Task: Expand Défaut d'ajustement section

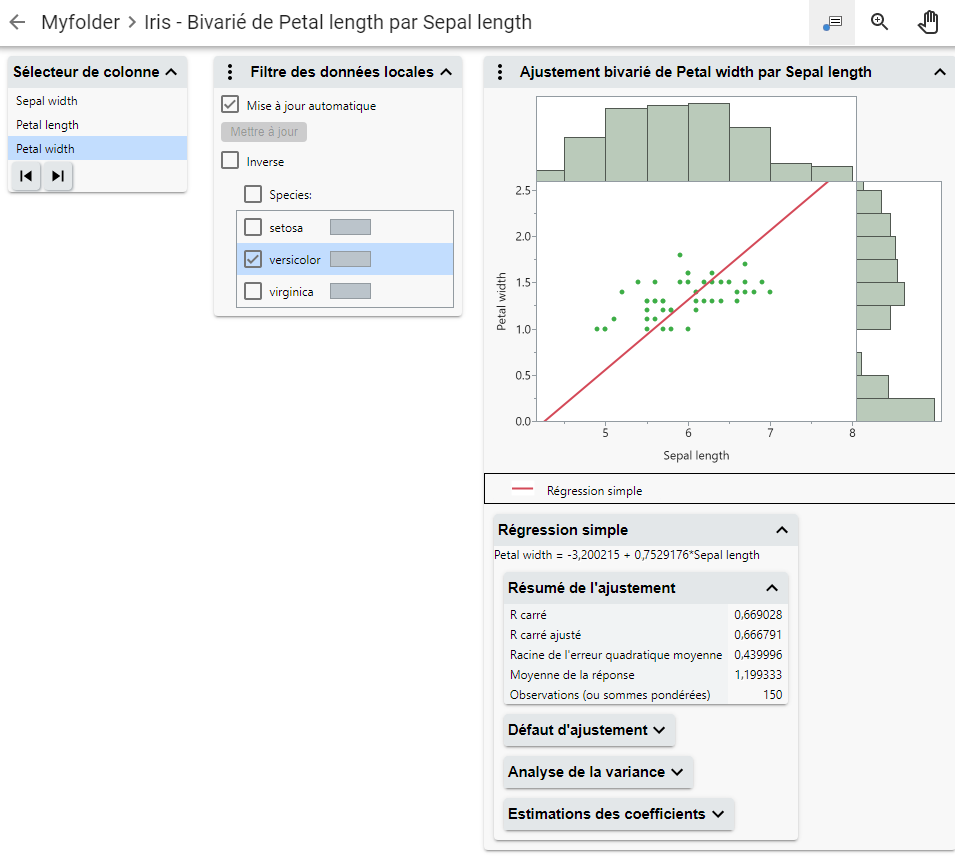Action: [x=588, y=730]
